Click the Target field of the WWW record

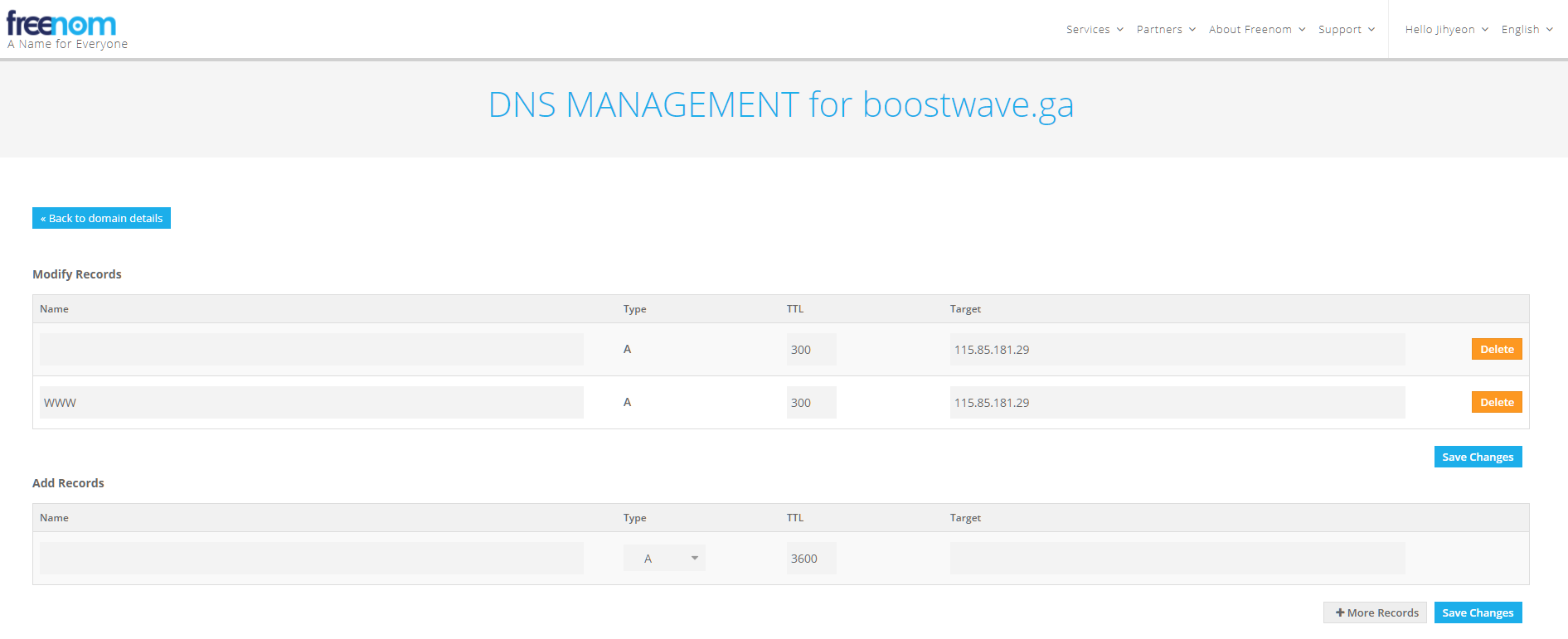coord(1177,403)
